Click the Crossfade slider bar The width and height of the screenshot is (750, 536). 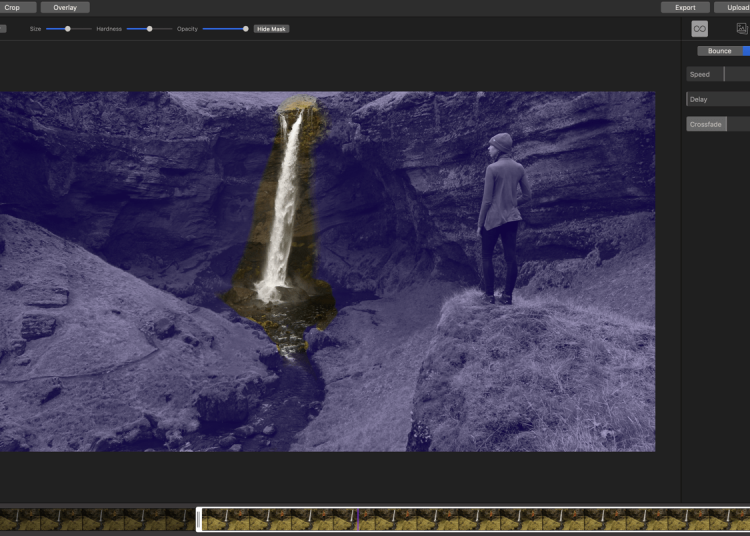click(x=718, y=124)
